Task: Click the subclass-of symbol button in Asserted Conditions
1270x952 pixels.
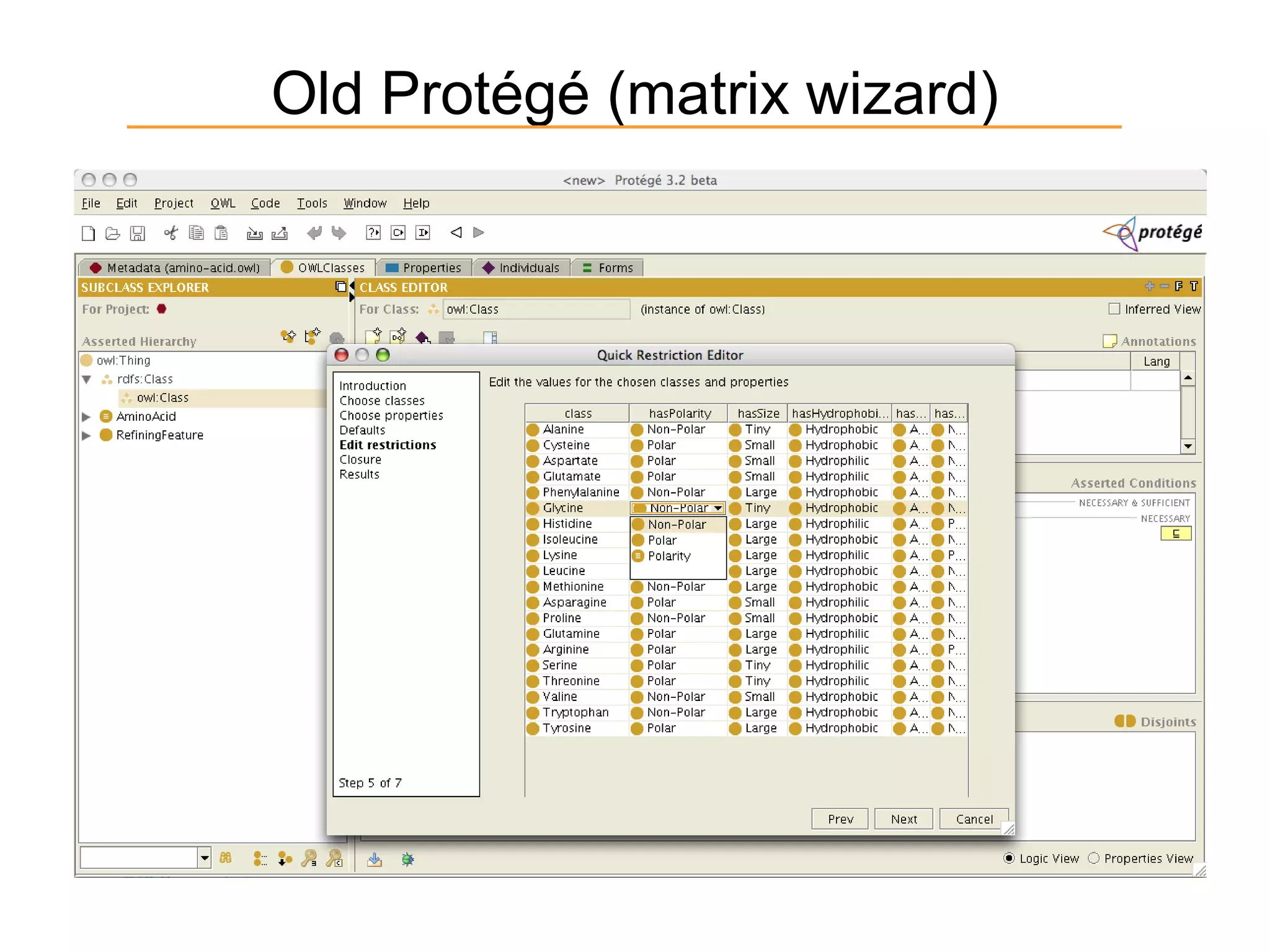Action: [1176, 534]
